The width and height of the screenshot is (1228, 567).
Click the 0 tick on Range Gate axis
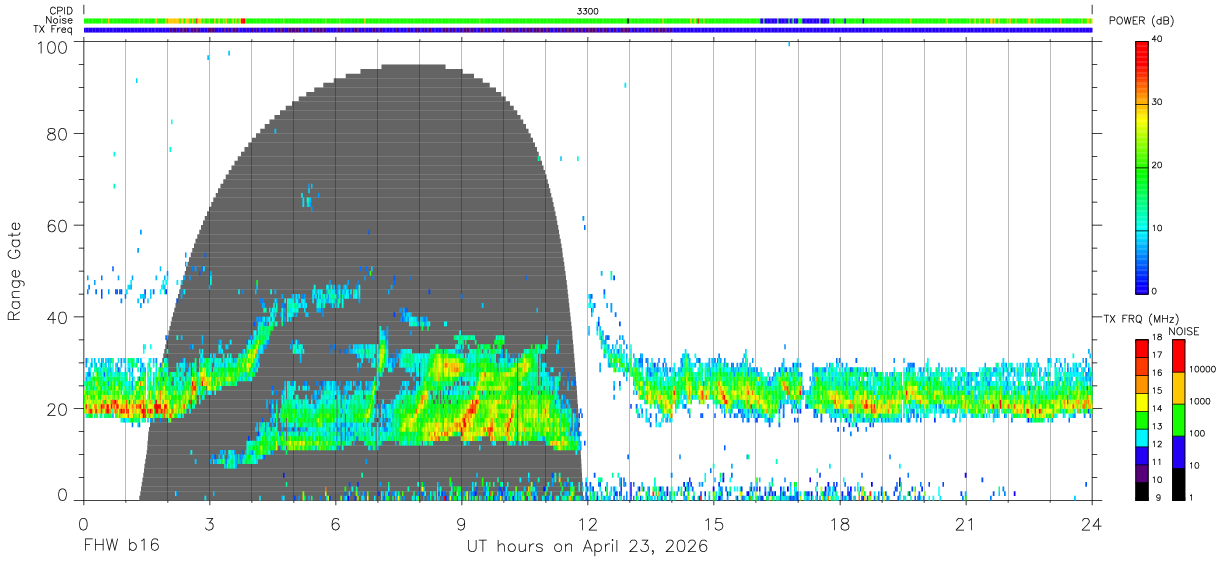(x=62, y=494)
